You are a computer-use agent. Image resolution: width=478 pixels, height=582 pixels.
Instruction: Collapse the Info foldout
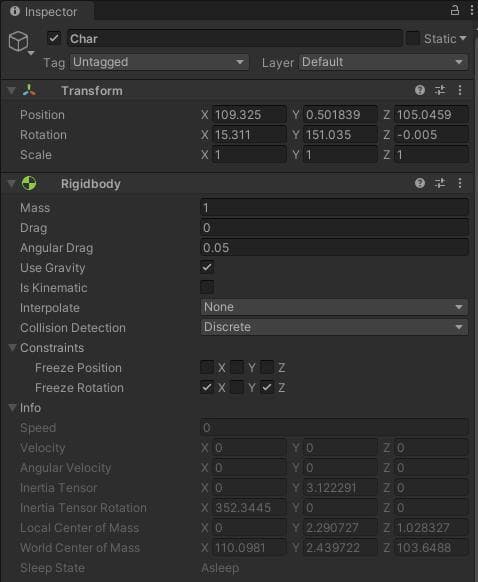point(13,408)
